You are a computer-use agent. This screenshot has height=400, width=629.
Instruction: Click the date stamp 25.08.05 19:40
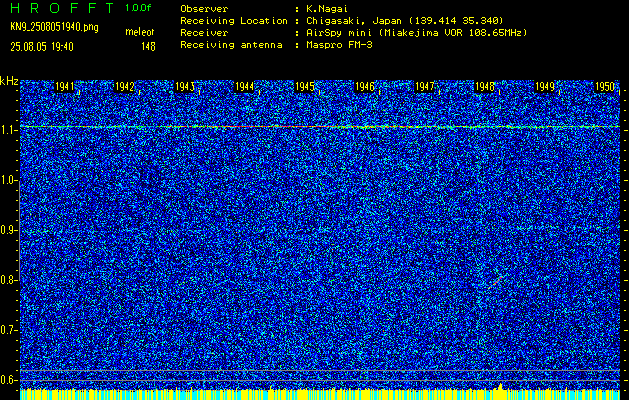click(42, 47)
